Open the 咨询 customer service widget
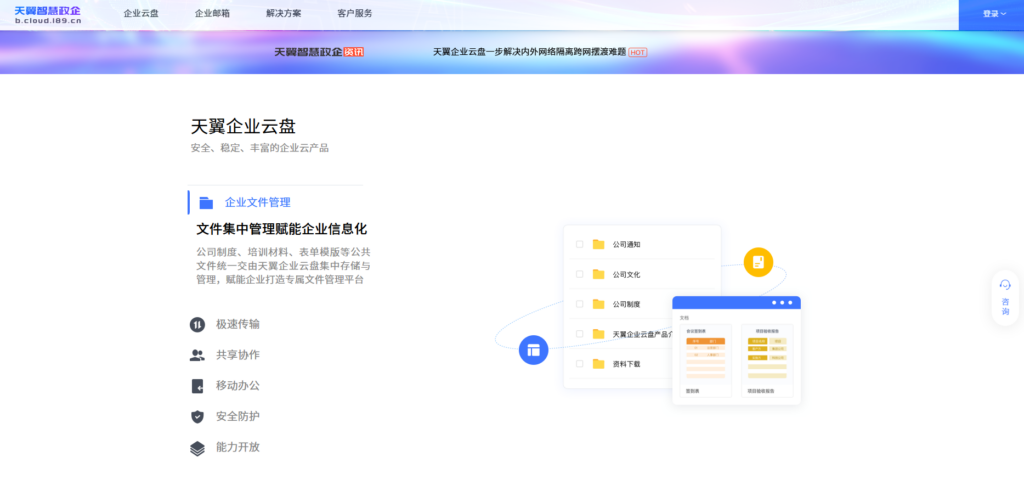This screenshot has height=485, width=1024. (x=1005, y=297)
